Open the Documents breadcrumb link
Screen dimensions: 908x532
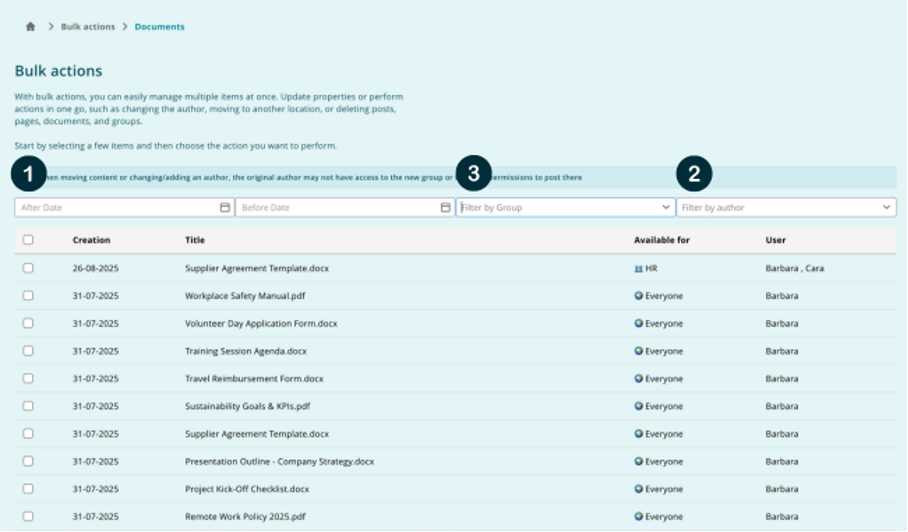coord(159,27)
